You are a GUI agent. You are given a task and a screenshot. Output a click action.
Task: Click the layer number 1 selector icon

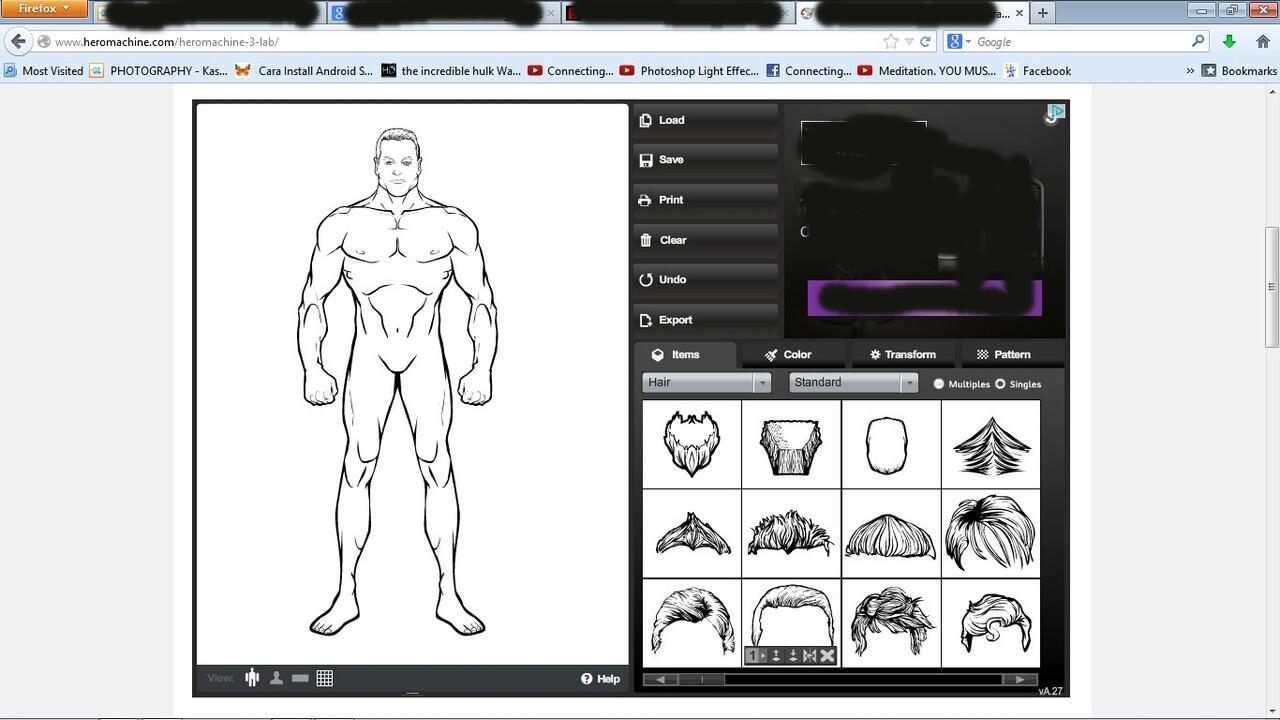[756, 656]
